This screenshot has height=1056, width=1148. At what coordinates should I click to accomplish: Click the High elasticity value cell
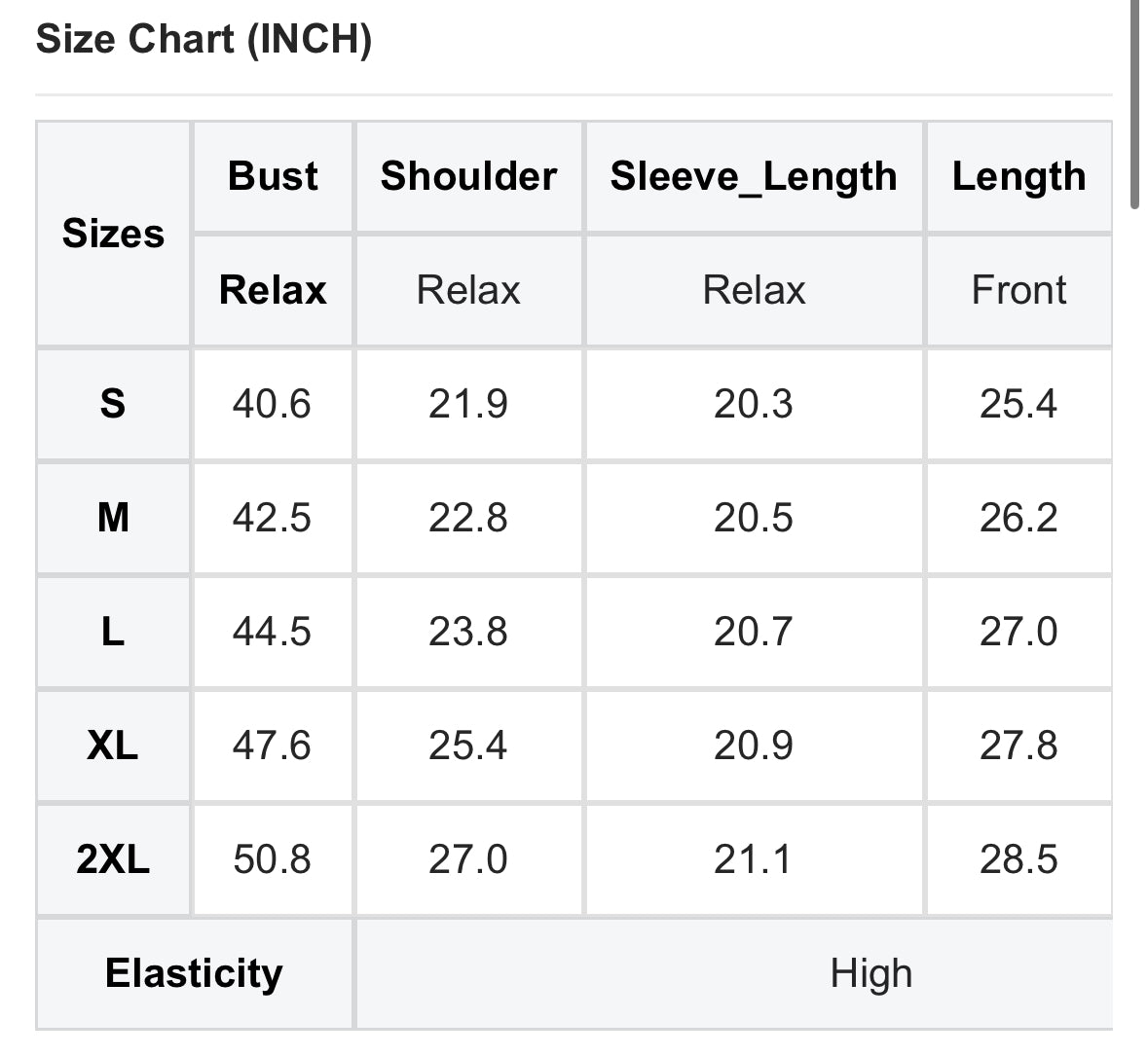pos(870,973)
